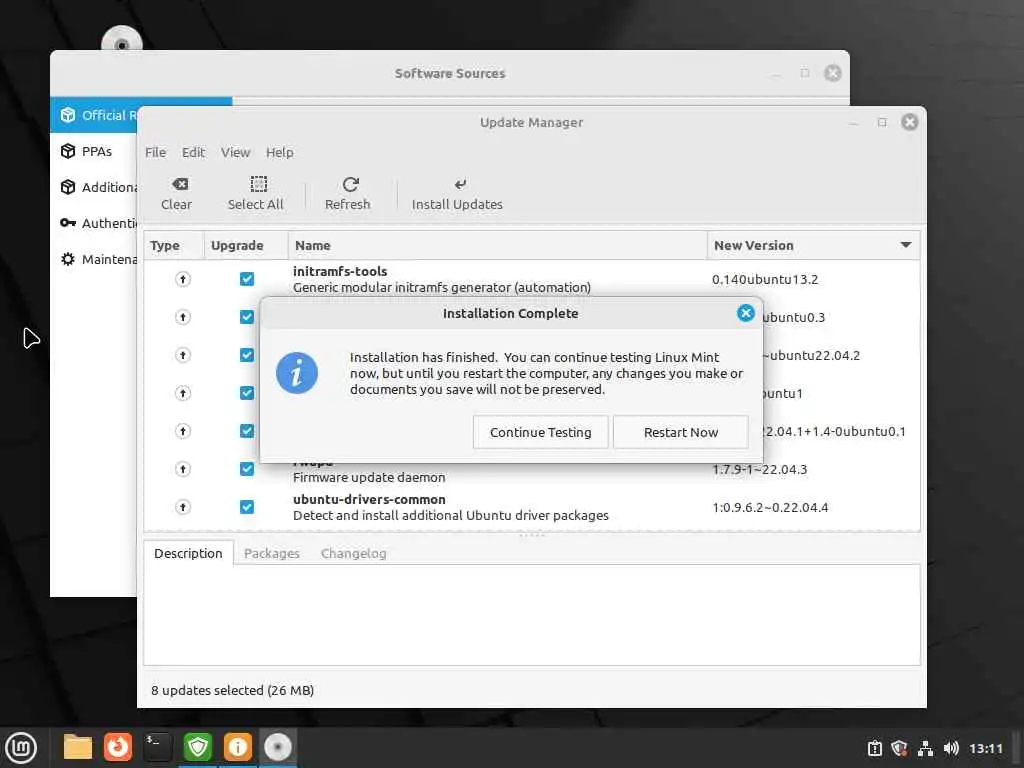Click the Install Updates toolbar icon

(460, 184)
